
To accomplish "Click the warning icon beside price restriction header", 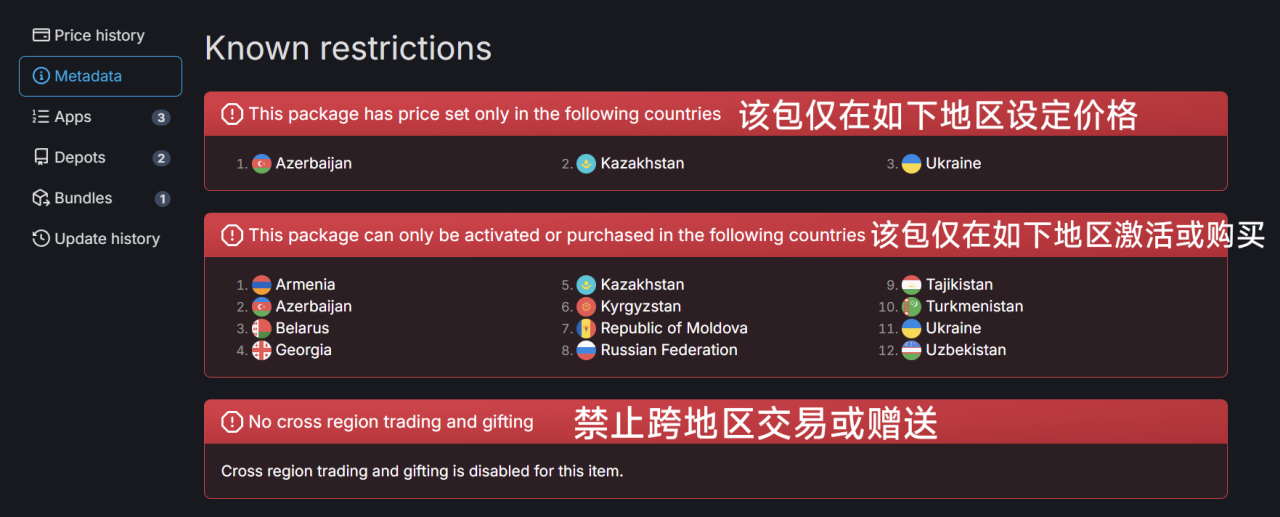I will pos(232,114).
